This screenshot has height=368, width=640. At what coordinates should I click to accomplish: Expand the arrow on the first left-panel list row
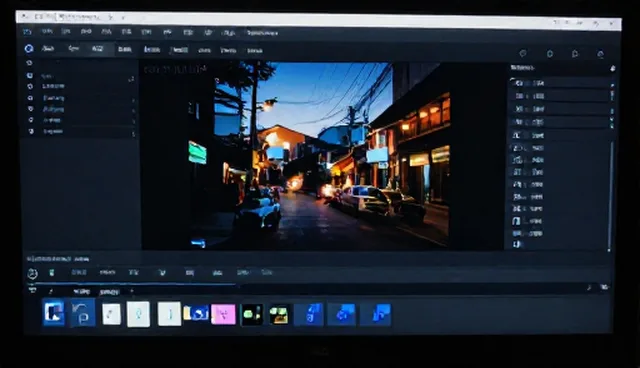(131, 79)
